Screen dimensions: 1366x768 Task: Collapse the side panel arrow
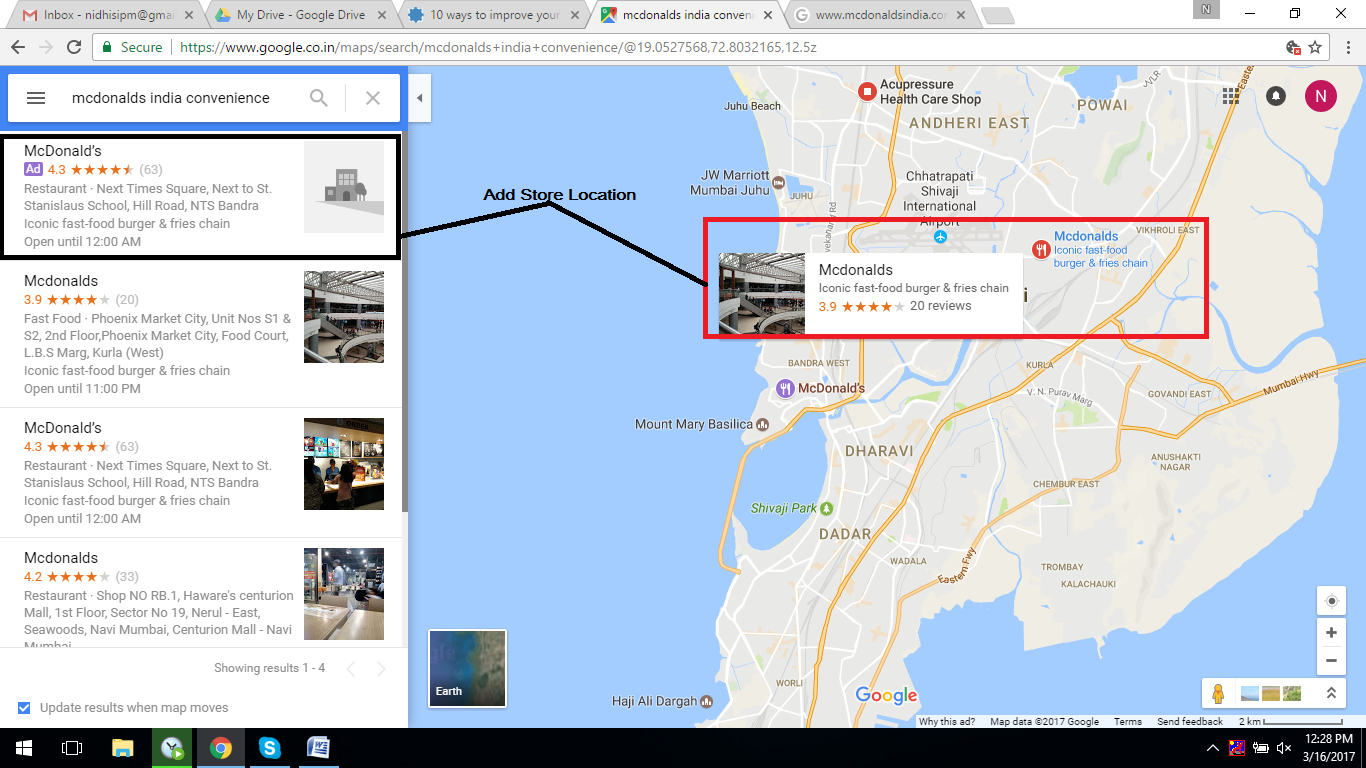click(x=419, y=98)
